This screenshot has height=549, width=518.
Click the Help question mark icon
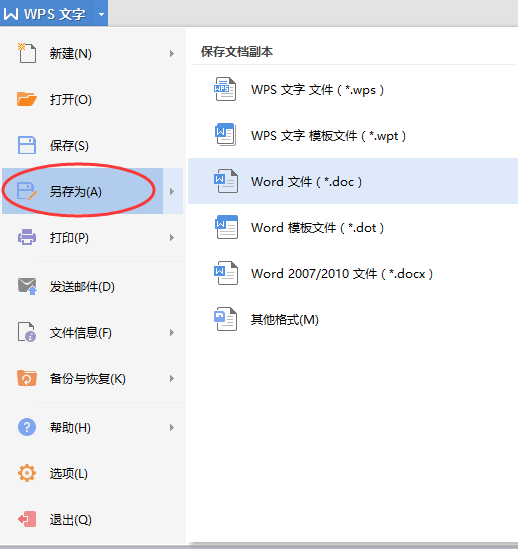click(x=27, y=427)
